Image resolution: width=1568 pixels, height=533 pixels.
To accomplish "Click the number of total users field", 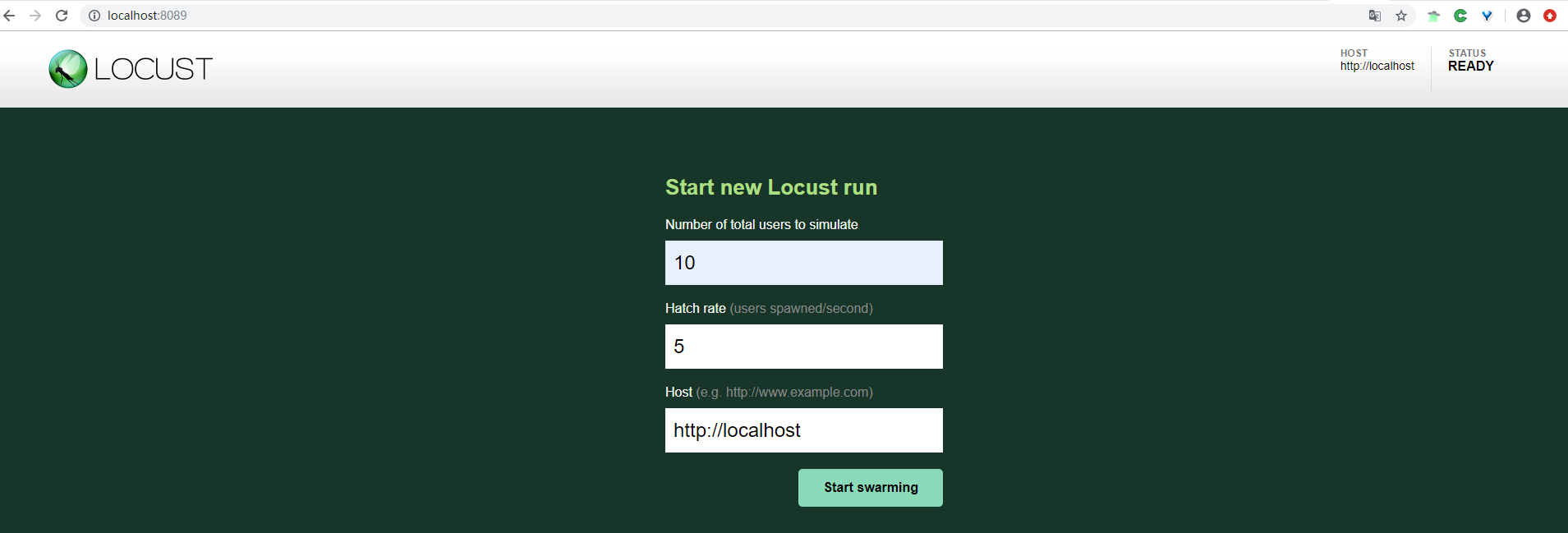I will [804, 263].
